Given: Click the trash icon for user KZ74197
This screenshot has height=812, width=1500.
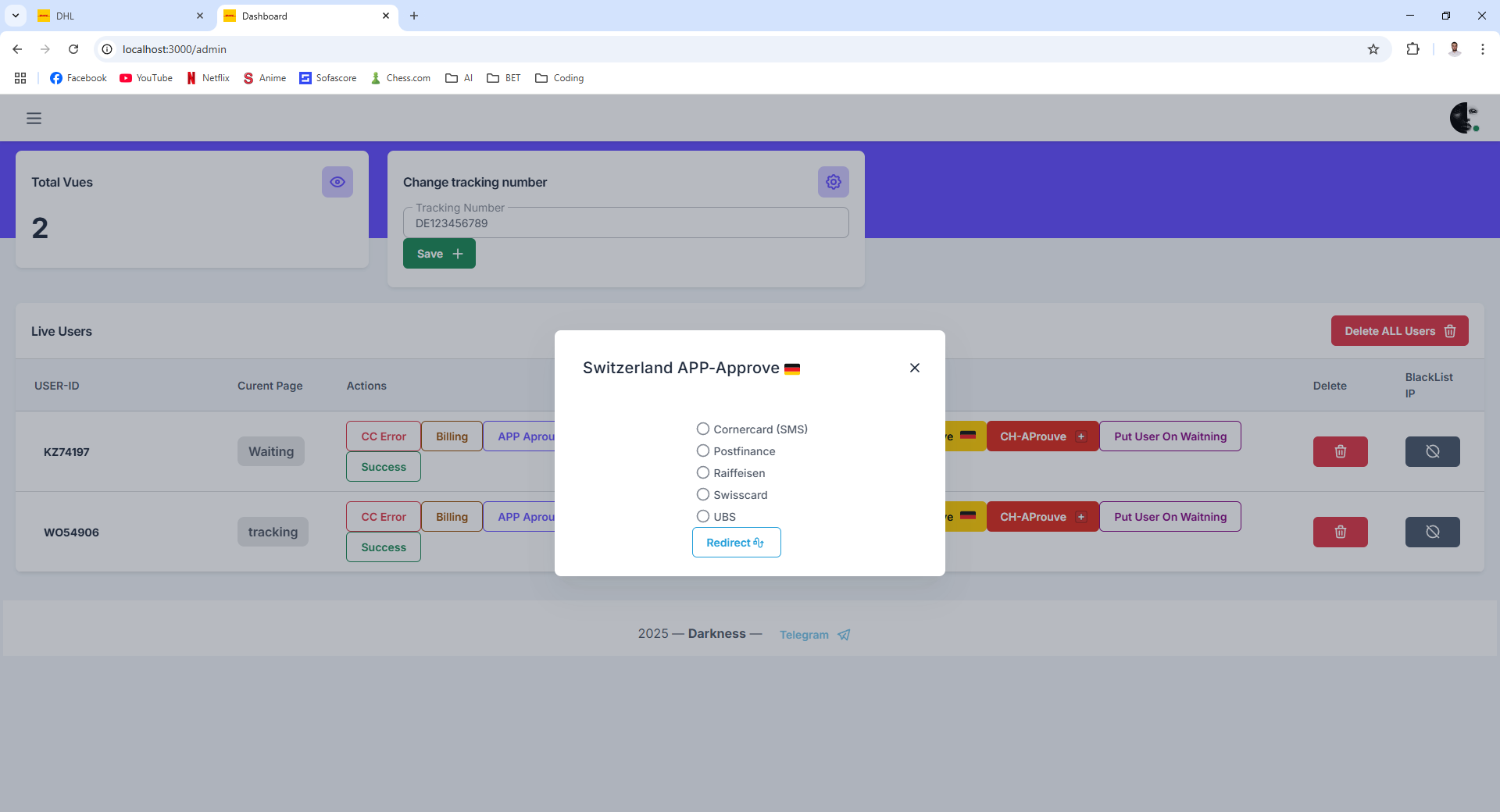Looking at the screenshot, I should (1341, 451).
